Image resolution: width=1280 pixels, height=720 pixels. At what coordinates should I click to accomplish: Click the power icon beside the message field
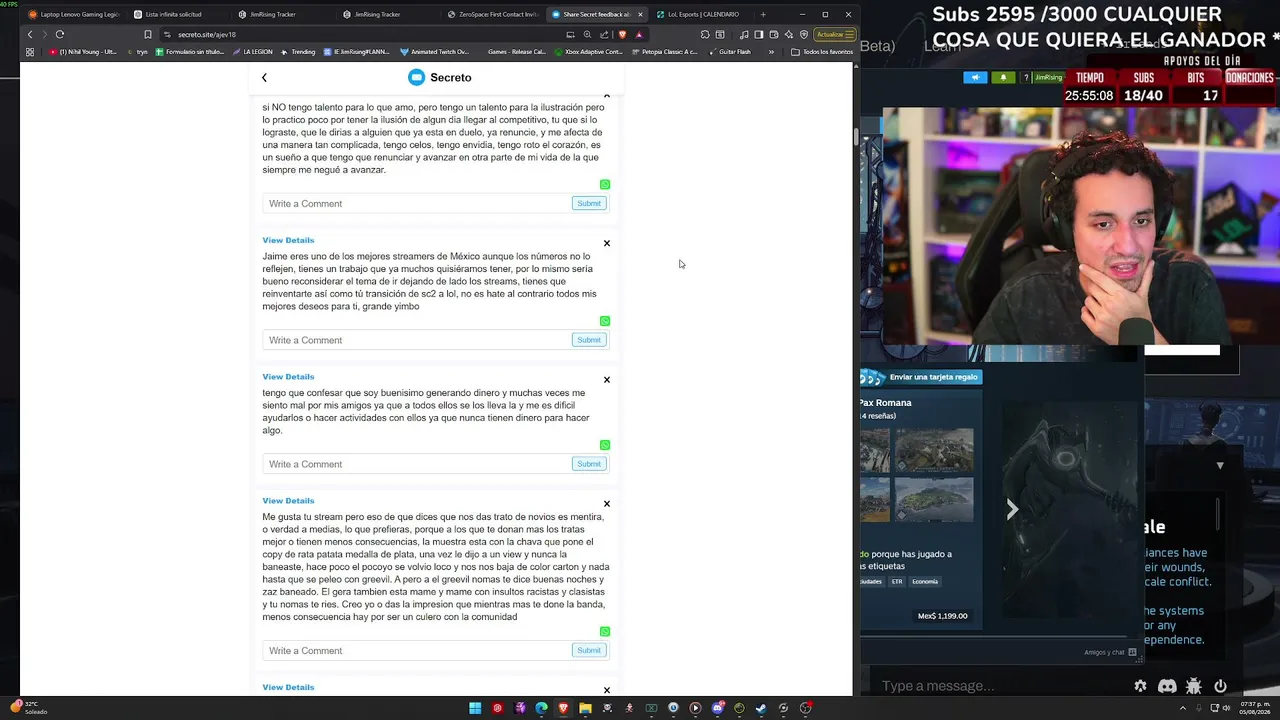tap(1220, 686)
